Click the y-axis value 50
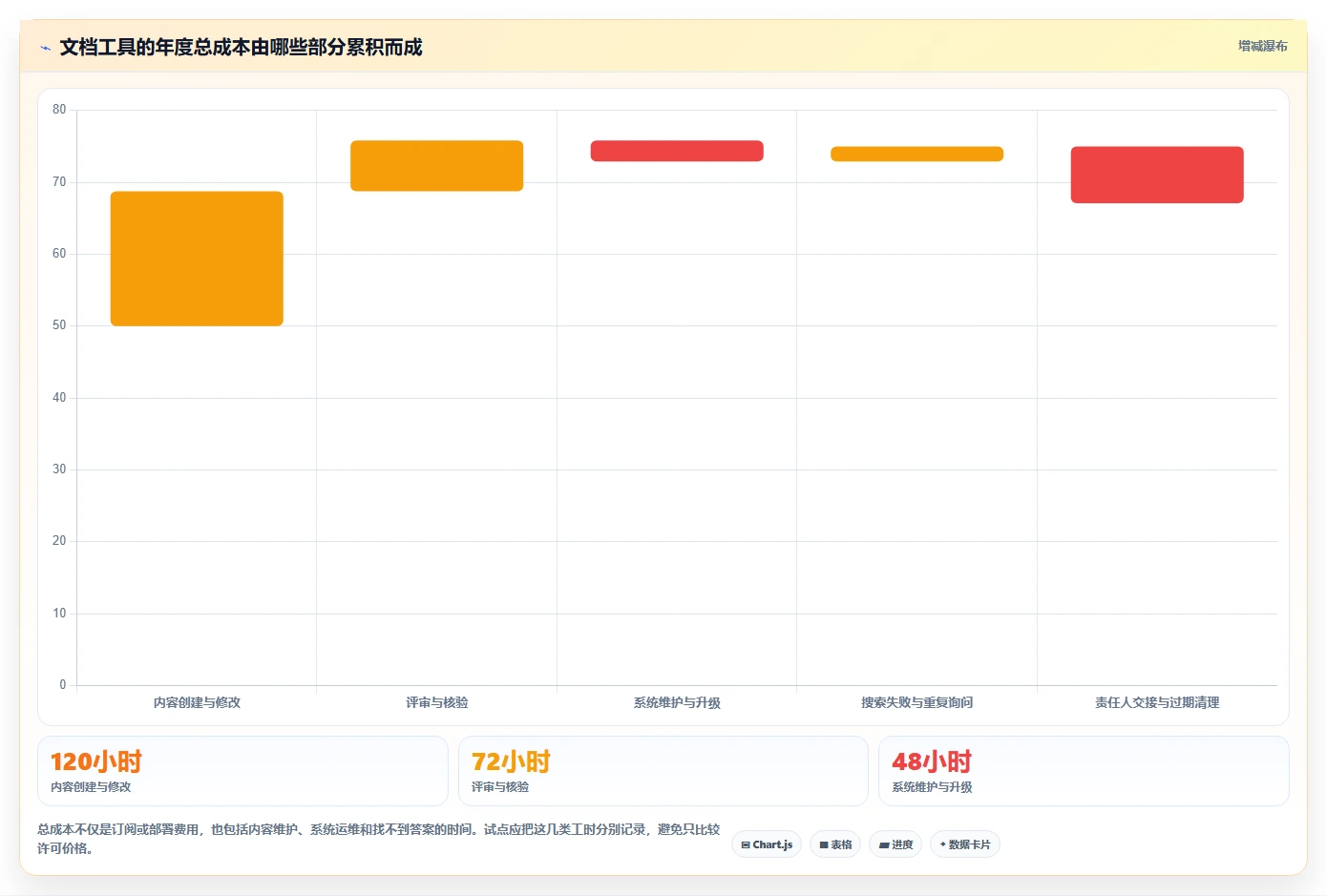 pos(59,325)
